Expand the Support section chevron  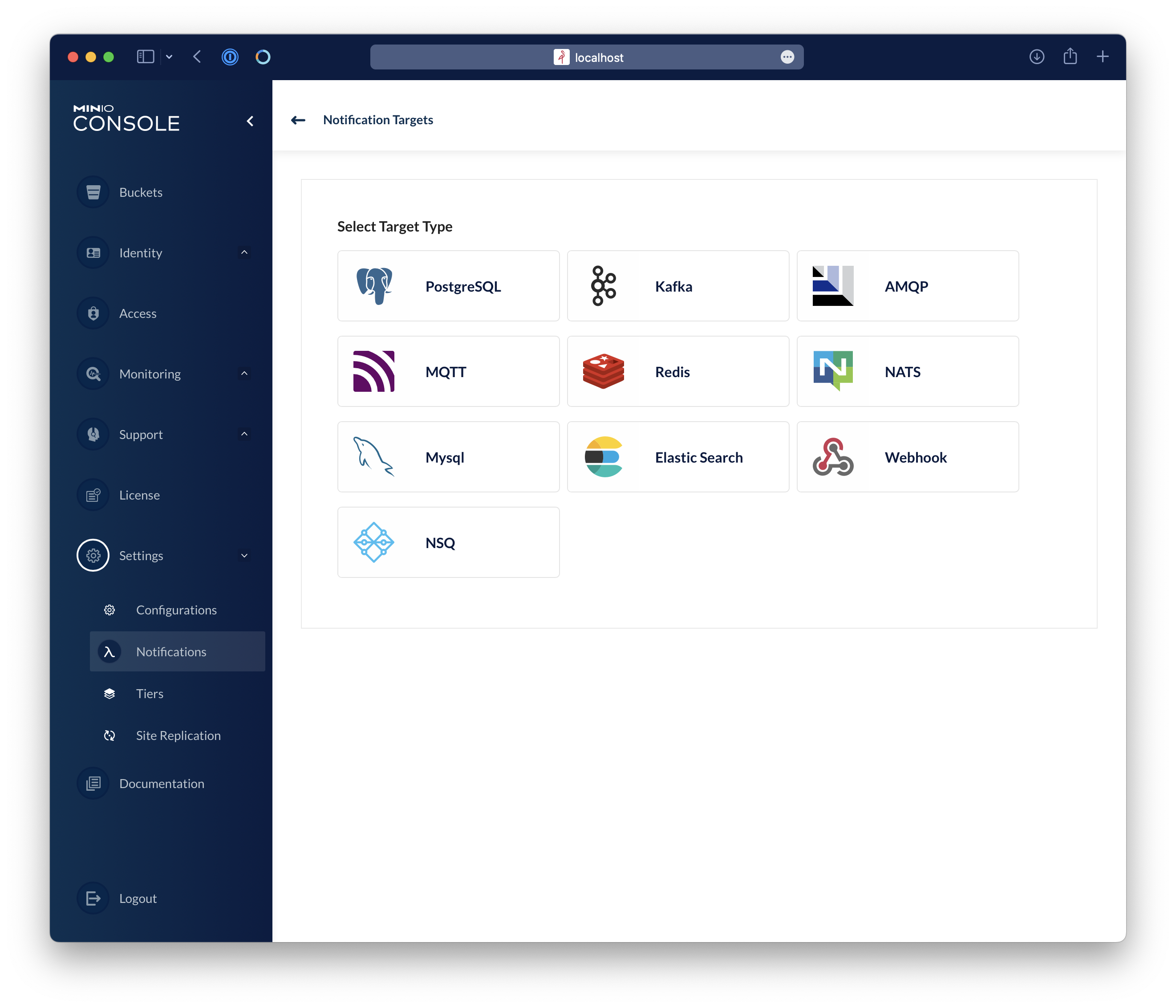click(244, 434)
